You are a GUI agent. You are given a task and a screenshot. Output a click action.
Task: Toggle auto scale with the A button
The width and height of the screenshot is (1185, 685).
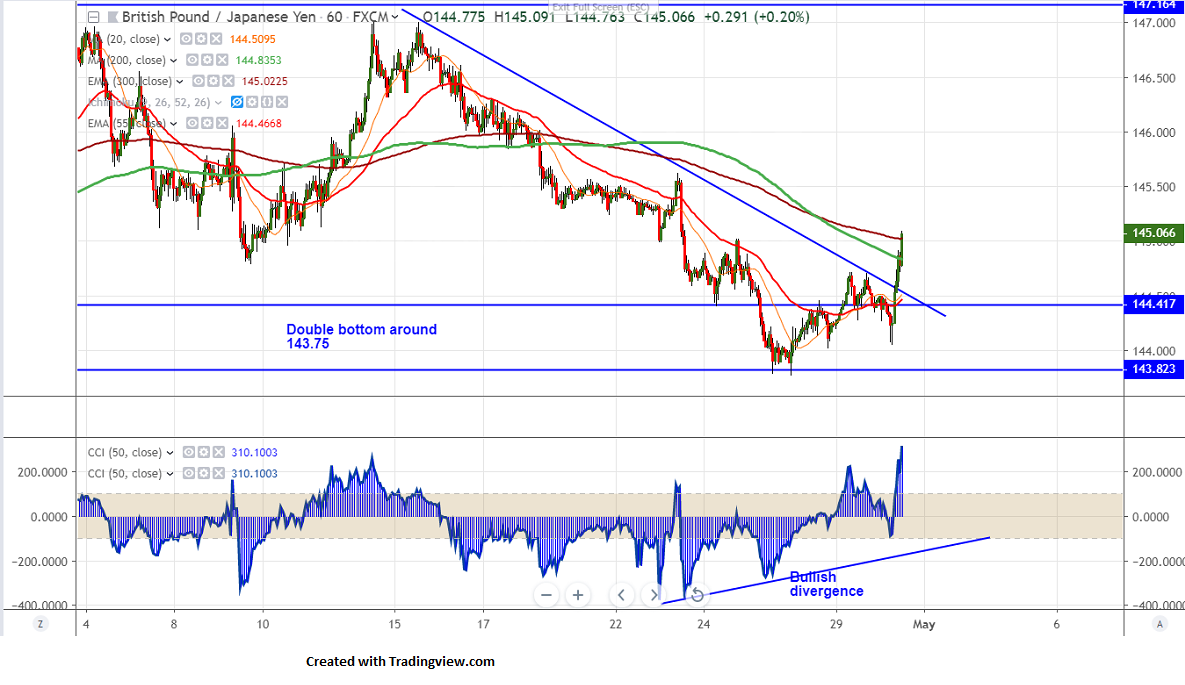click(1159, 624)
